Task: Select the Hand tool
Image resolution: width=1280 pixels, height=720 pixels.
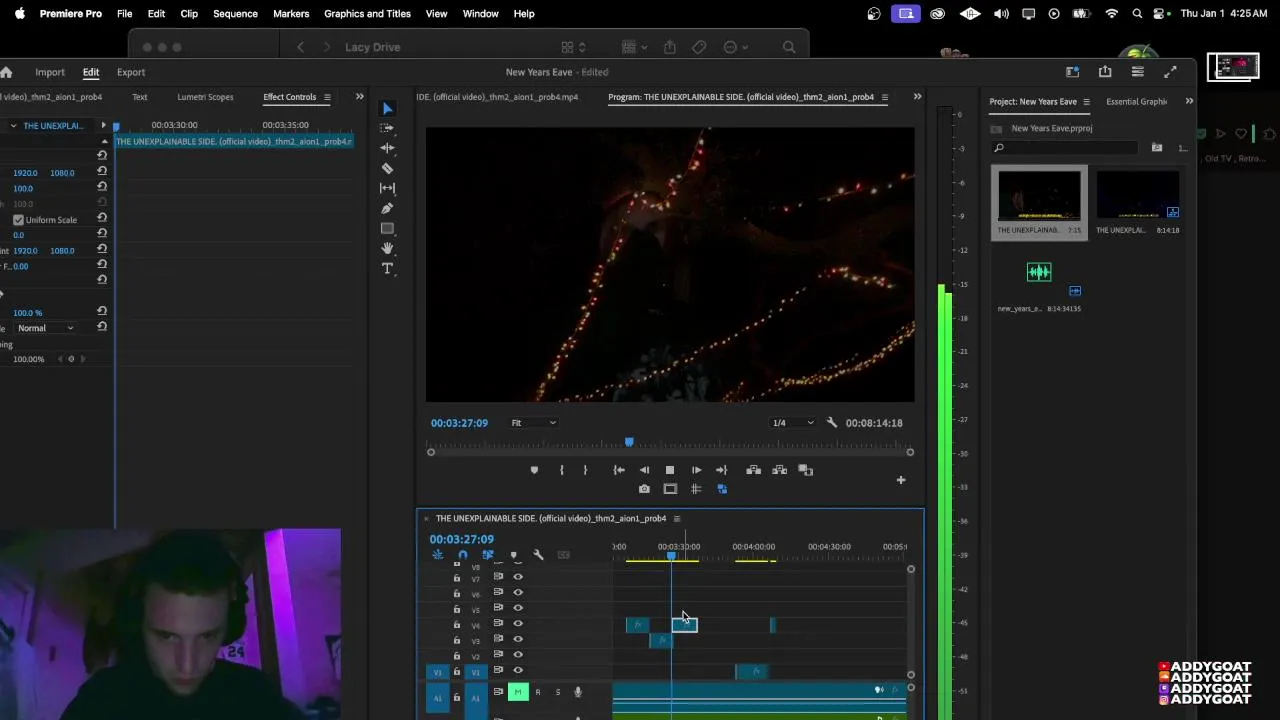Action: click(388, 248)
